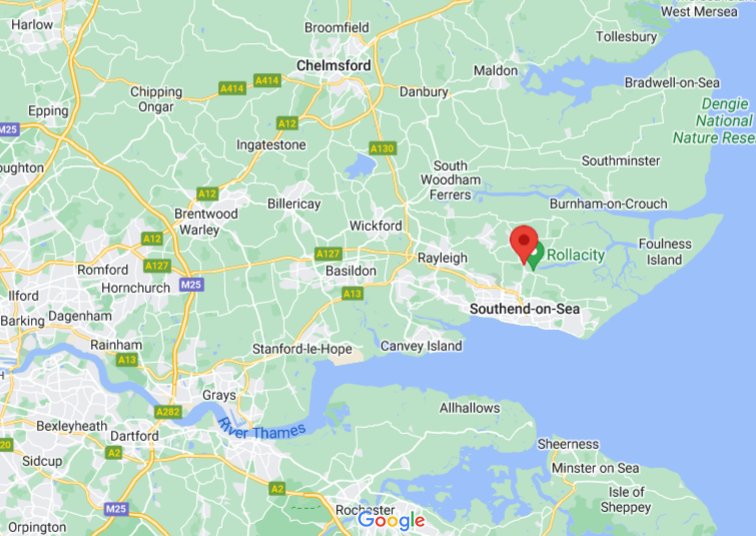The height and width of the screenshot is (536, 756).
Task: Click the A13 shield near Rainham
Action: (x=127, y=360)
